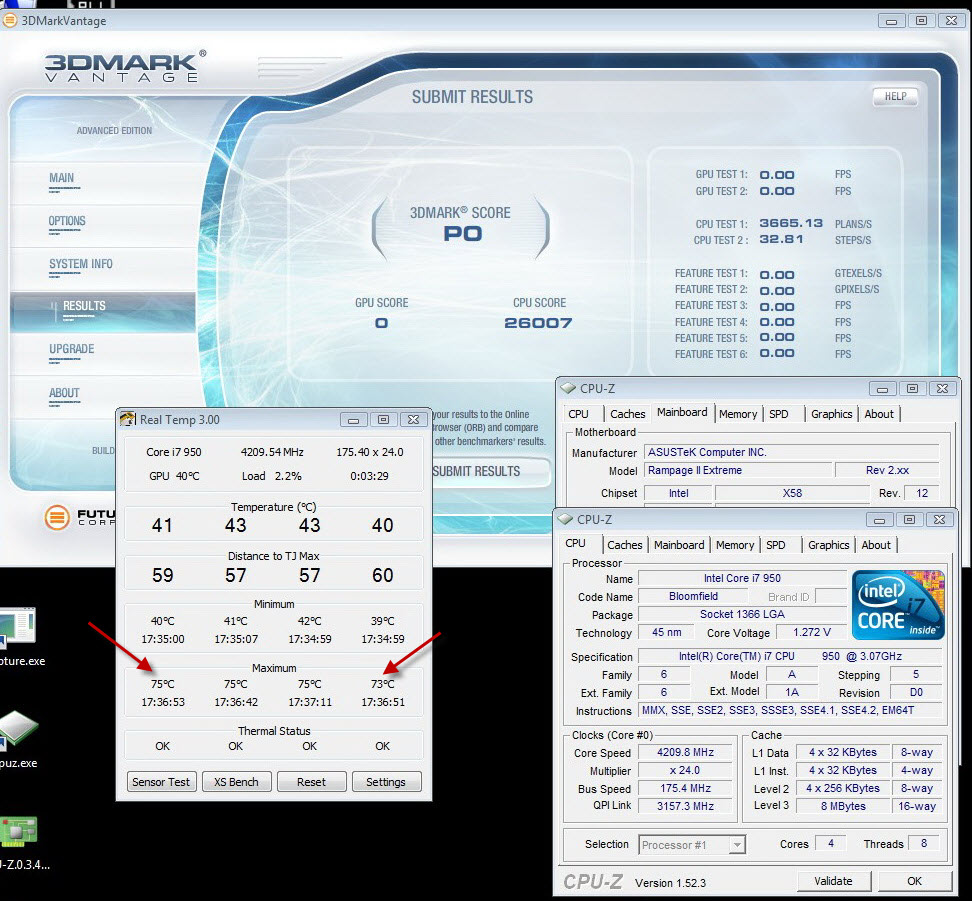Minimize the front CPU-Z window

point(879,520)
